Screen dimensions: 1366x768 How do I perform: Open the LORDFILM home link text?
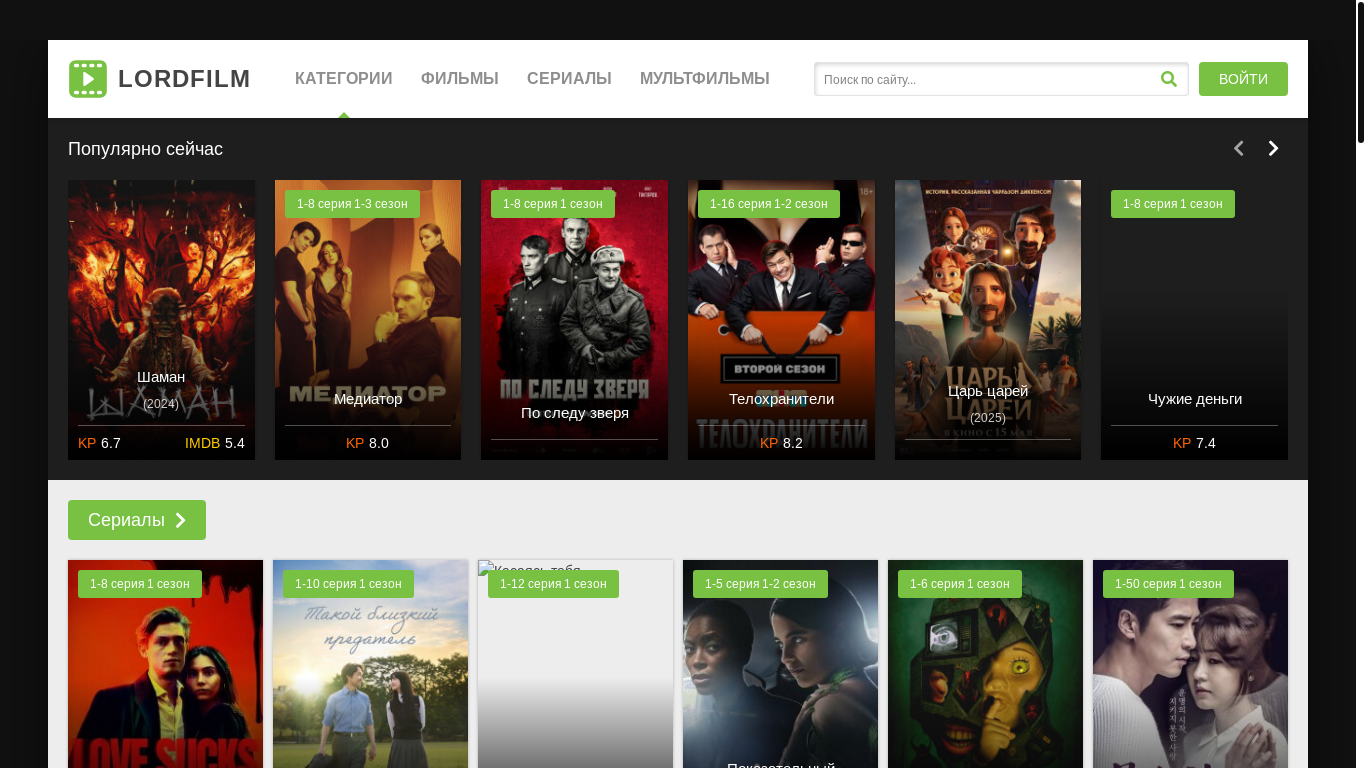point(184,79)
